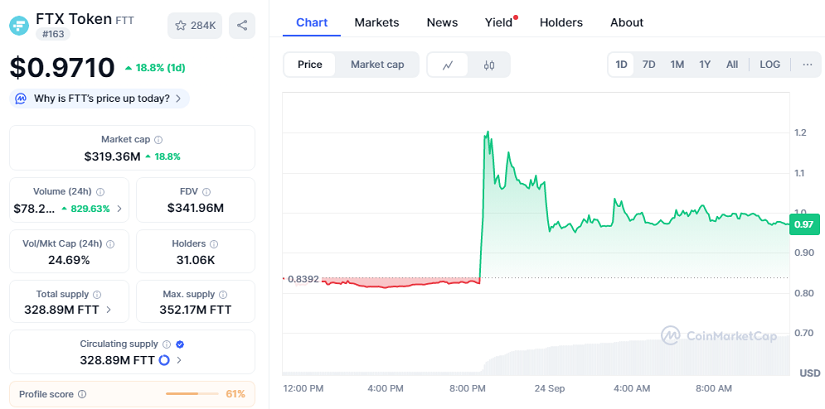Open more chart options ellipsis menu
825x409 pixels.
807,65
